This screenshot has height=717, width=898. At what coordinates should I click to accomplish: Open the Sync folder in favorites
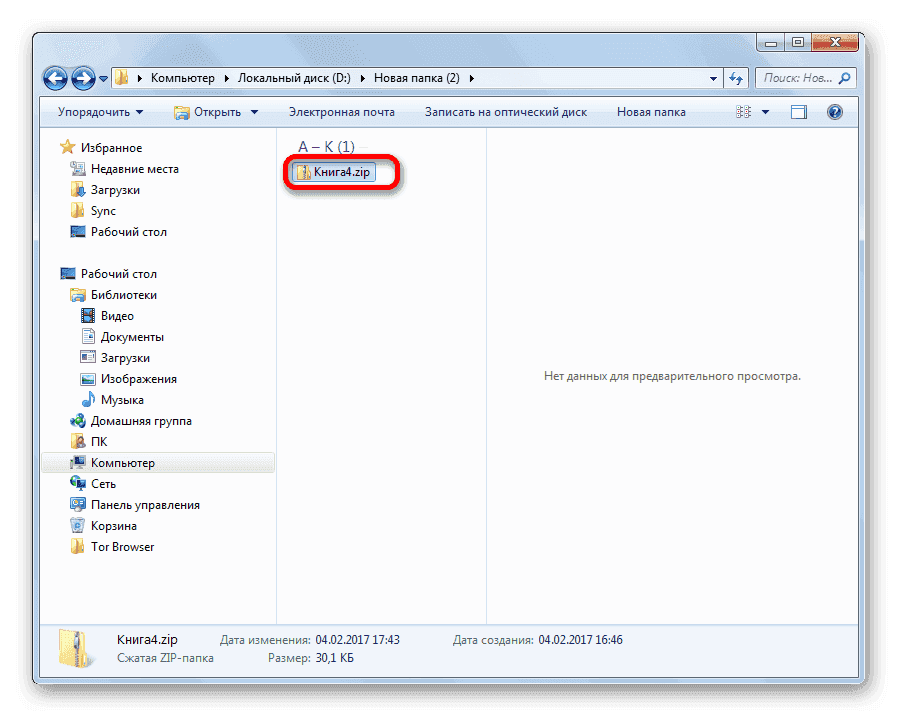[x=103, y=211]
